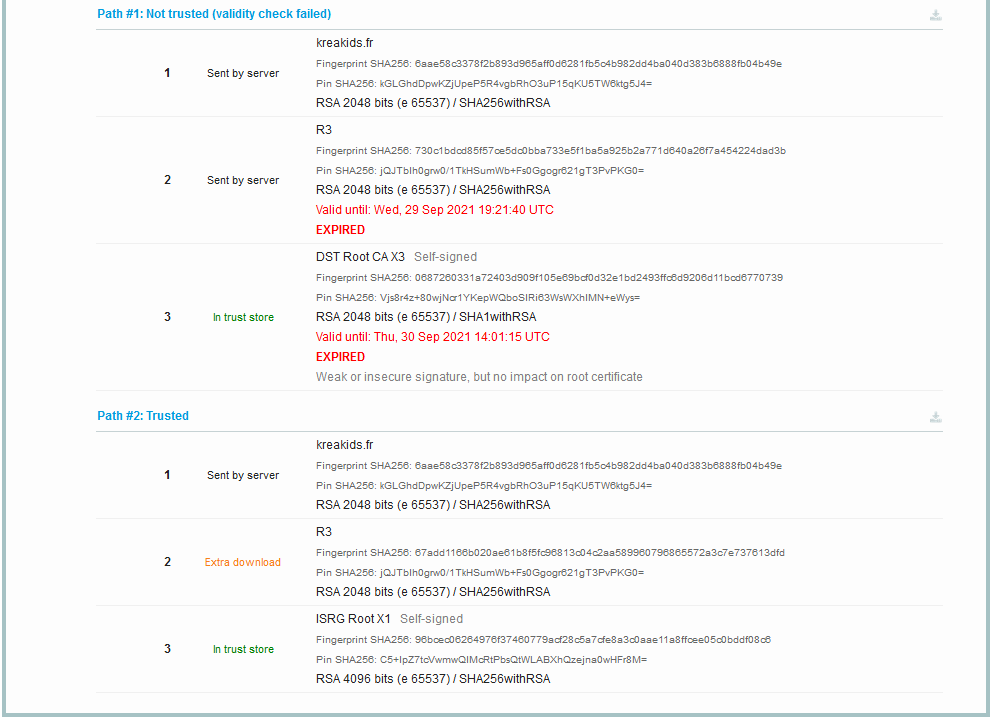Image resolution: width=992 pixels, height=717 pixels.
Task: Click the 'RSA 4096 bits' key info line
Action: pos(432,679)
